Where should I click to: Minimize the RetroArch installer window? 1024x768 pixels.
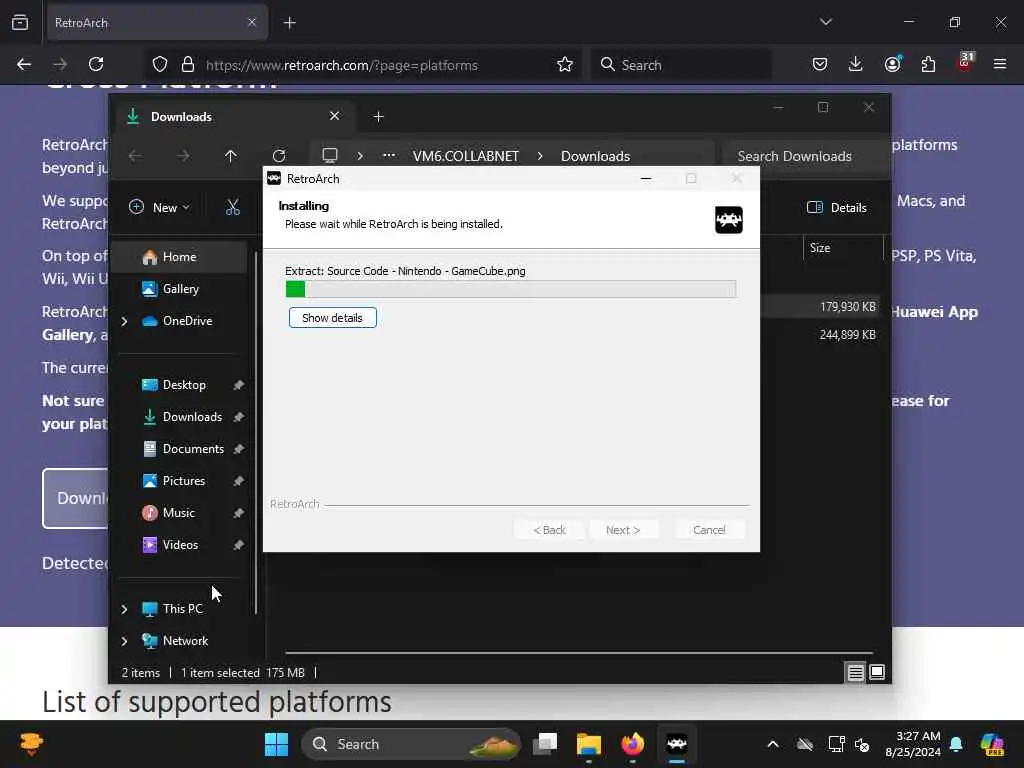[x=646, y=178]
